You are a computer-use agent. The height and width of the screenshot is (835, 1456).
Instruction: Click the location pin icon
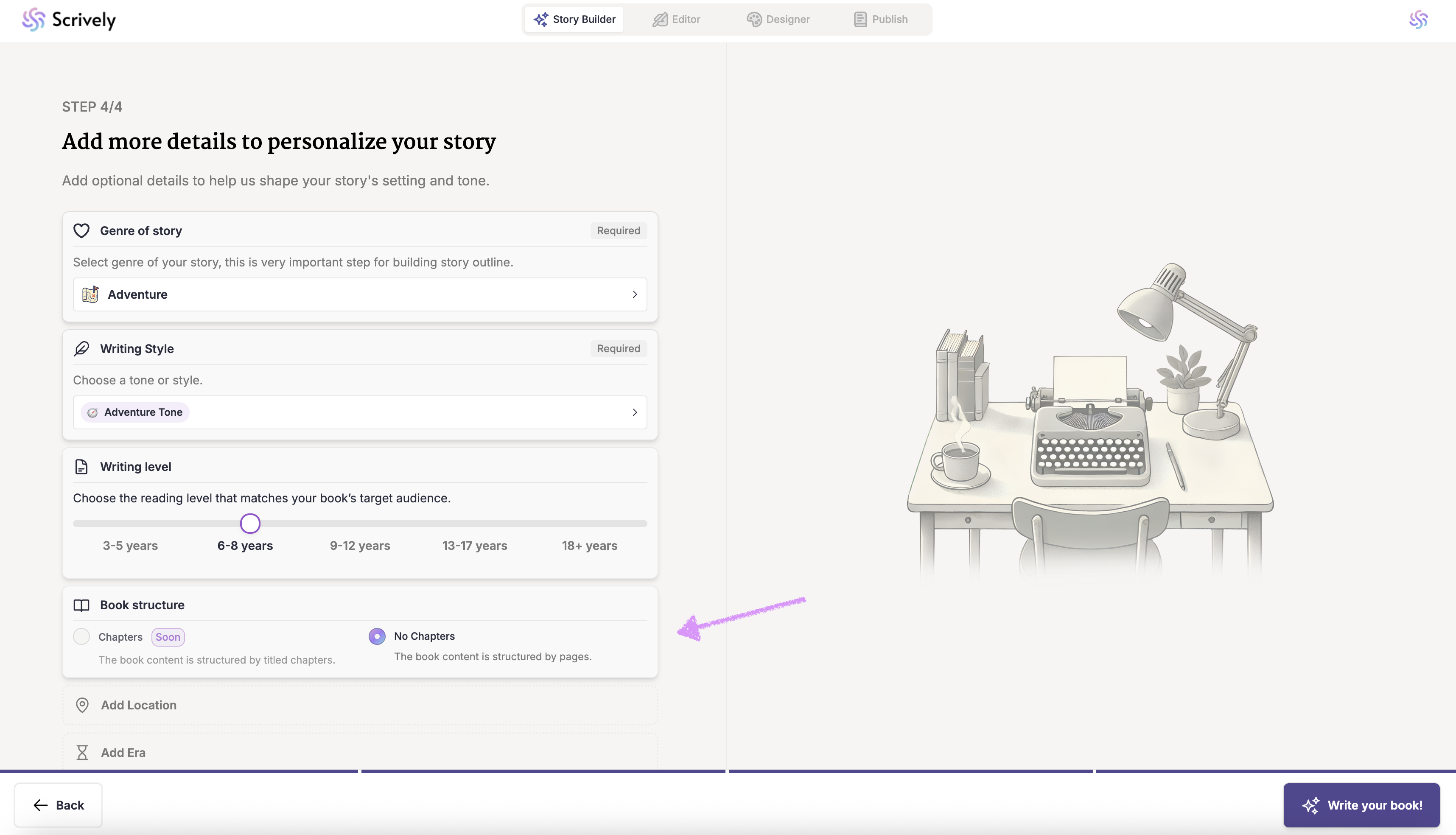pos(82,705)
